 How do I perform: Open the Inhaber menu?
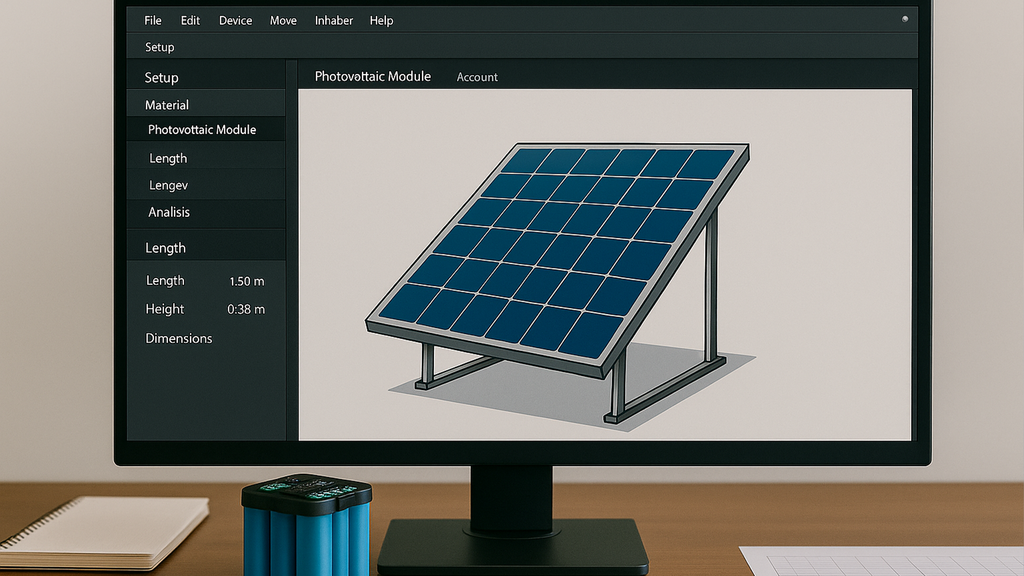[x=333, y=20]
